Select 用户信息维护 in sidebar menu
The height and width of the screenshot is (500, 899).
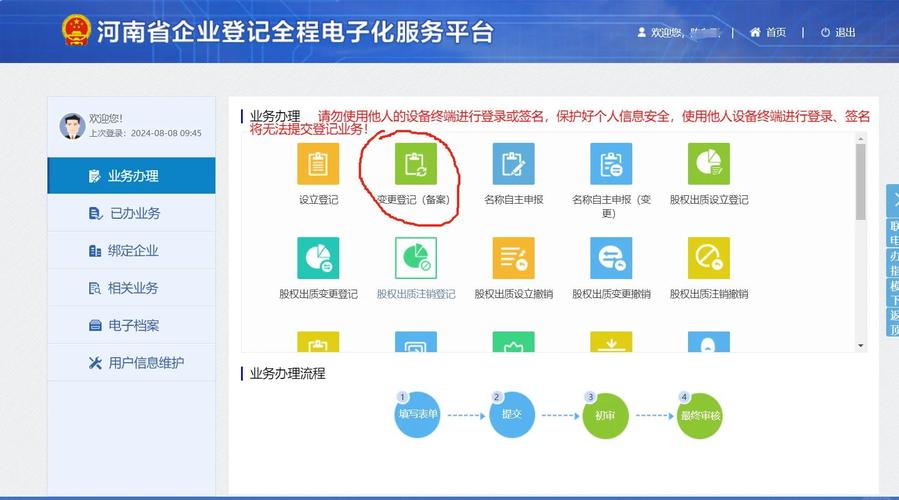[x=131, y=362]
